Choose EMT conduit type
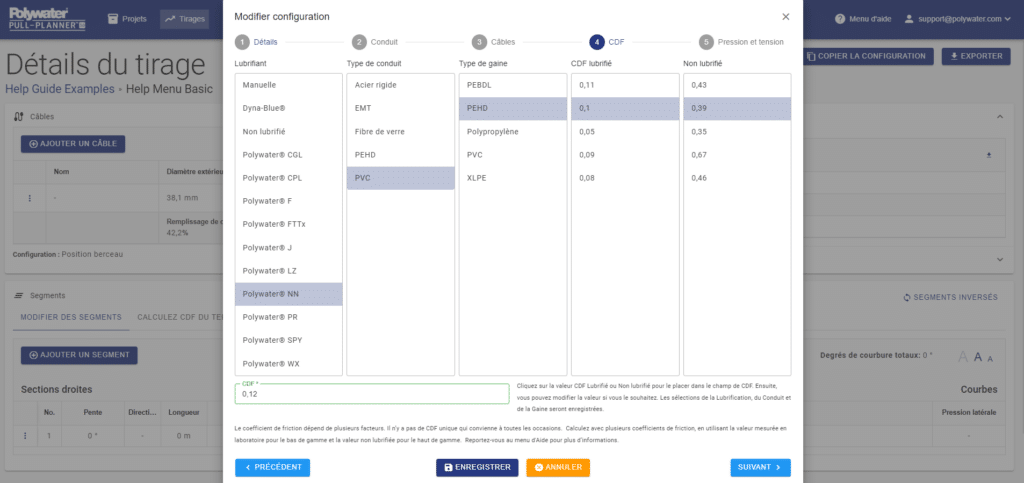 click(x=400, y=108)
